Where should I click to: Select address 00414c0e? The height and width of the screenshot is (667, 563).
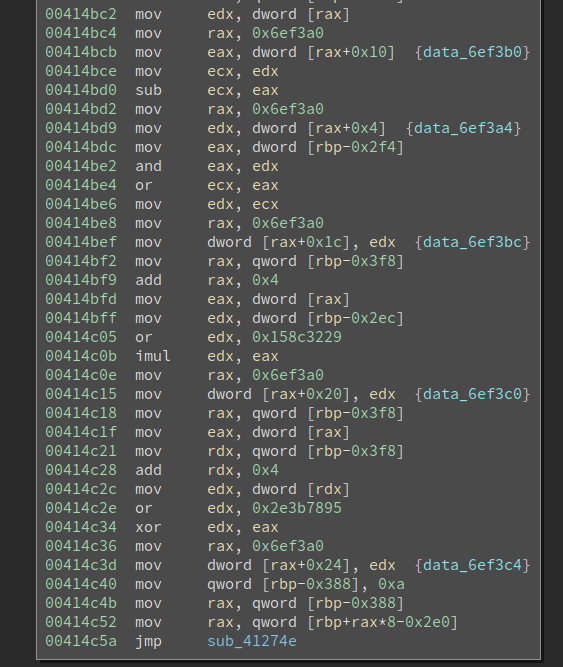tap(81, 375)
